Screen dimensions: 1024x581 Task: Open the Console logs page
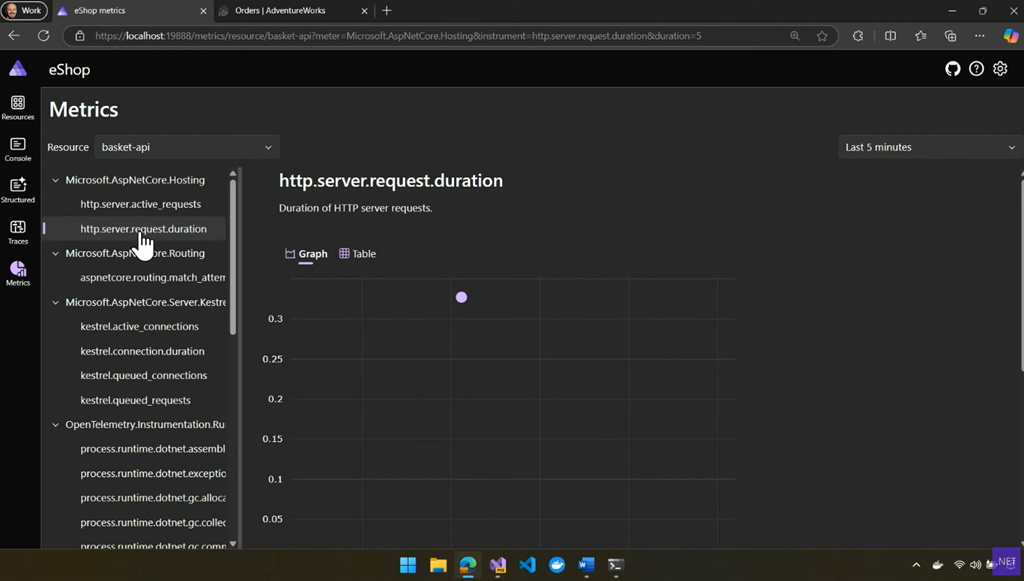18,149
